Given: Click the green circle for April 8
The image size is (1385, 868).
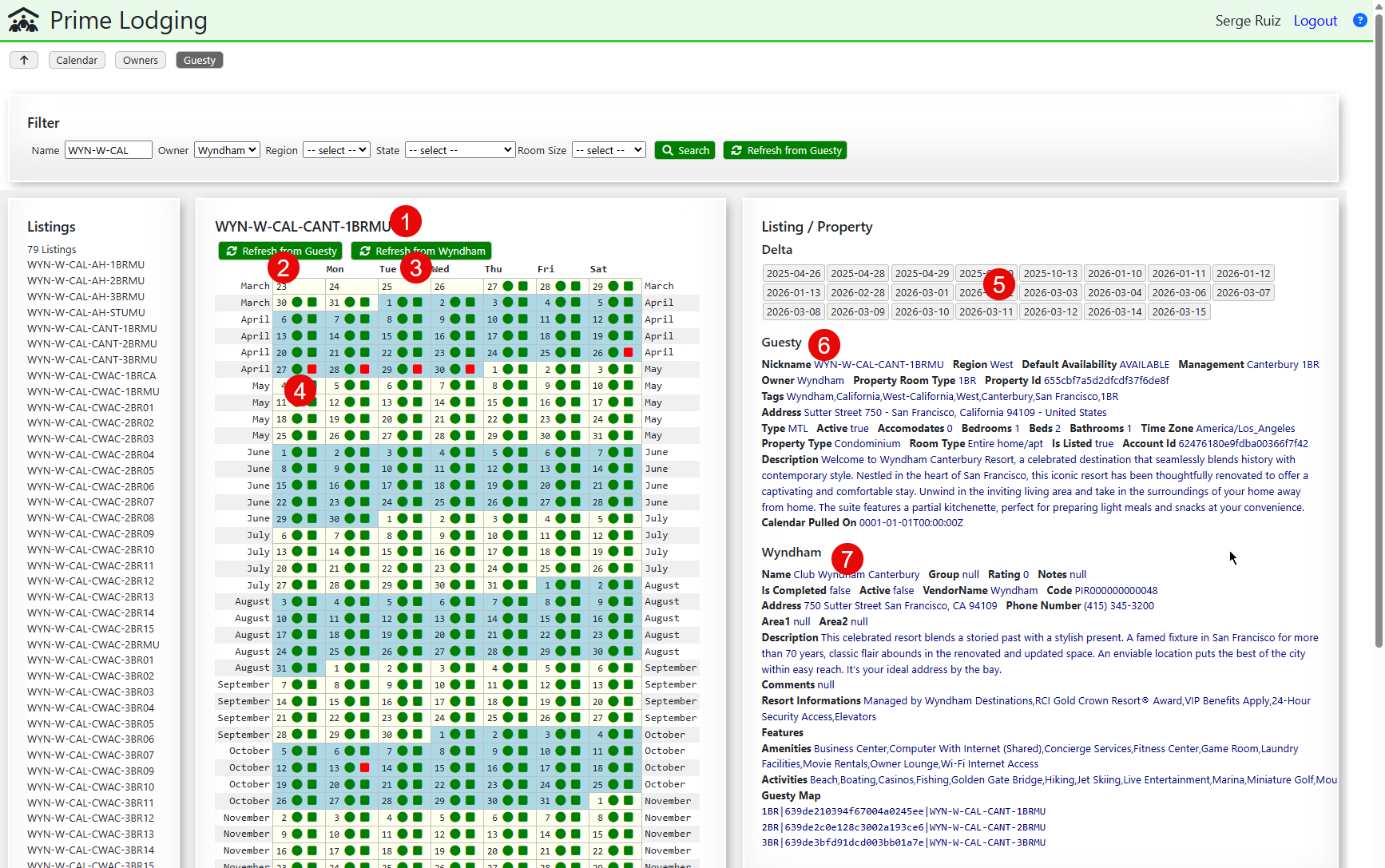Looking at the screenshot, I should pos(403,319).
